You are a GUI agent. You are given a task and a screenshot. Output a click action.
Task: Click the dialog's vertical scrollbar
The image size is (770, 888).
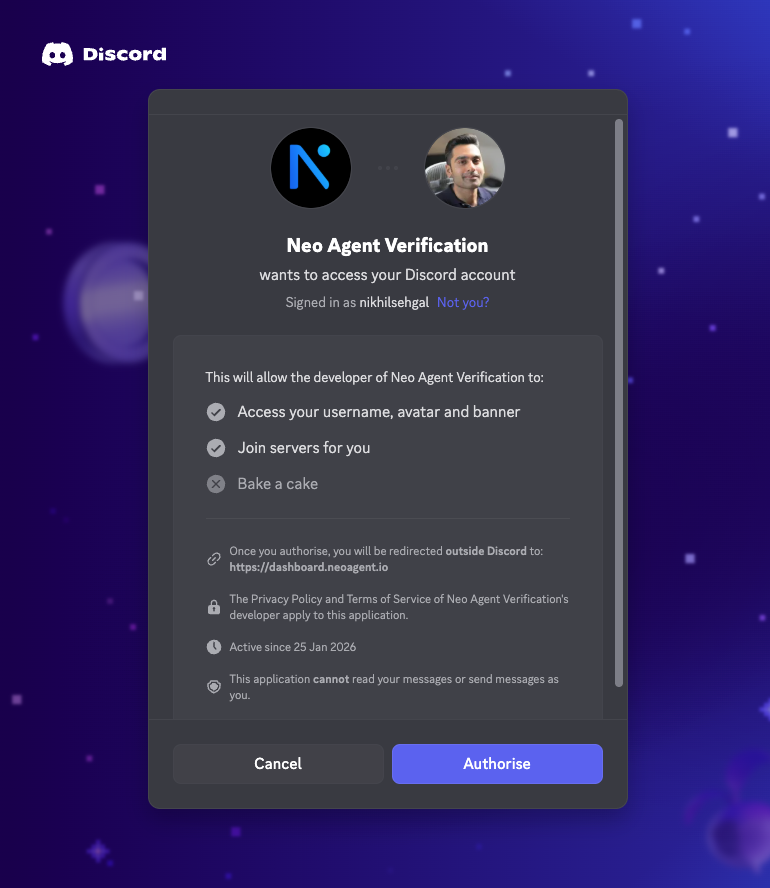619,403
